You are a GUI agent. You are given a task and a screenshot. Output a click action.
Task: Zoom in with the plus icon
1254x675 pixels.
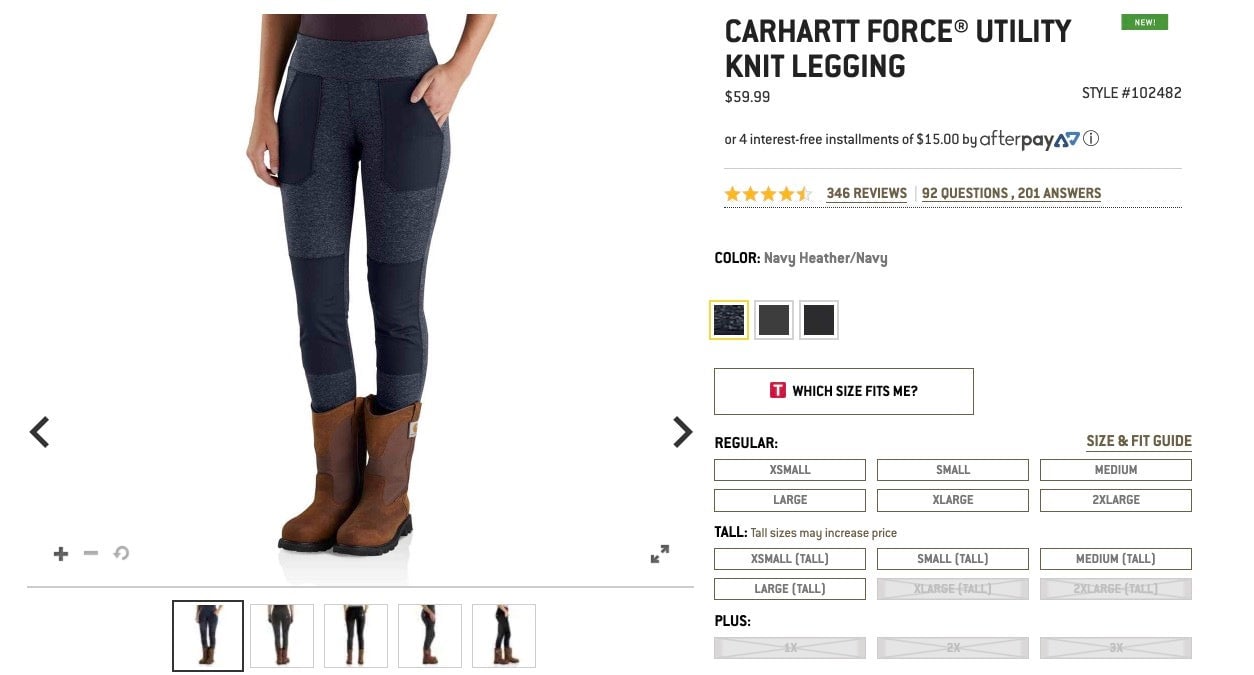pos(61,553)
